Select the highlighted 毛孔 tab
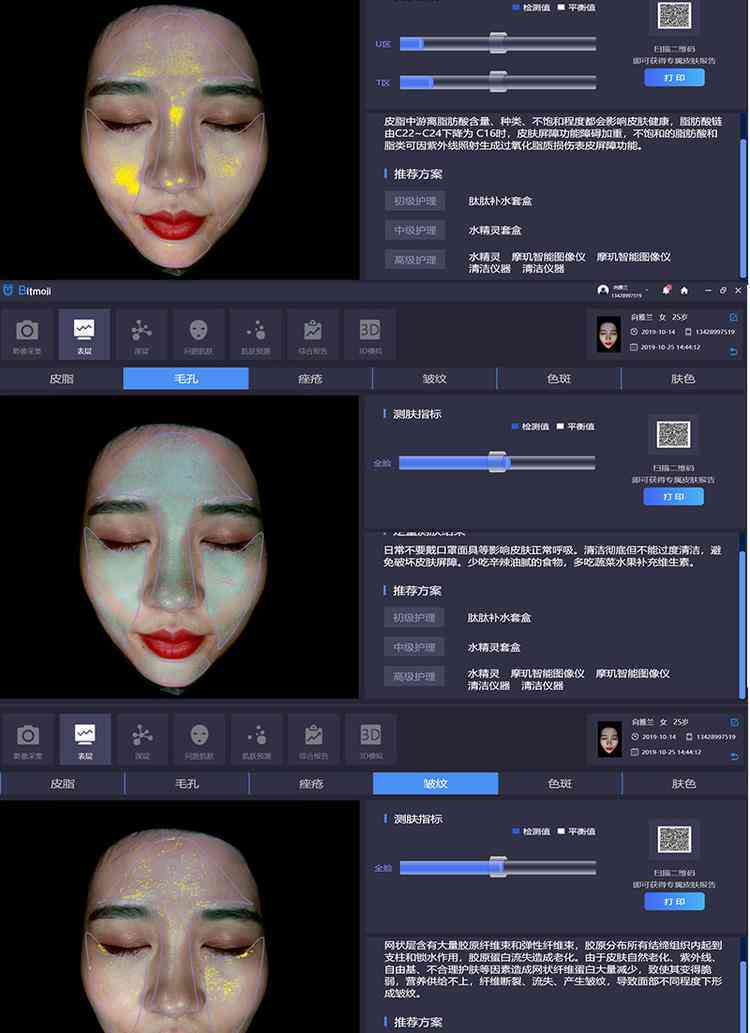This screenshot has height=1033, width=750. tap(186, 379)
